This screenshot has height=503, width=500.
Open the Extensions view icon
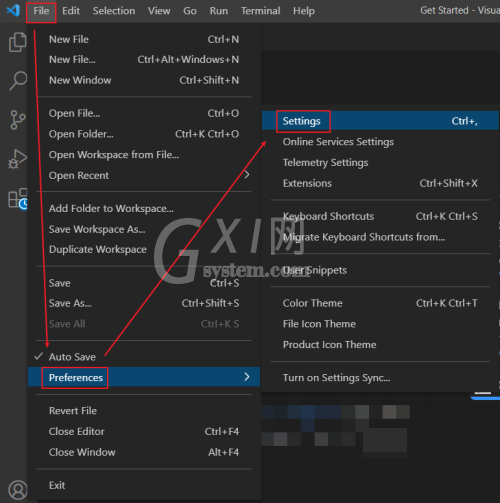click(x=17, y=199)
